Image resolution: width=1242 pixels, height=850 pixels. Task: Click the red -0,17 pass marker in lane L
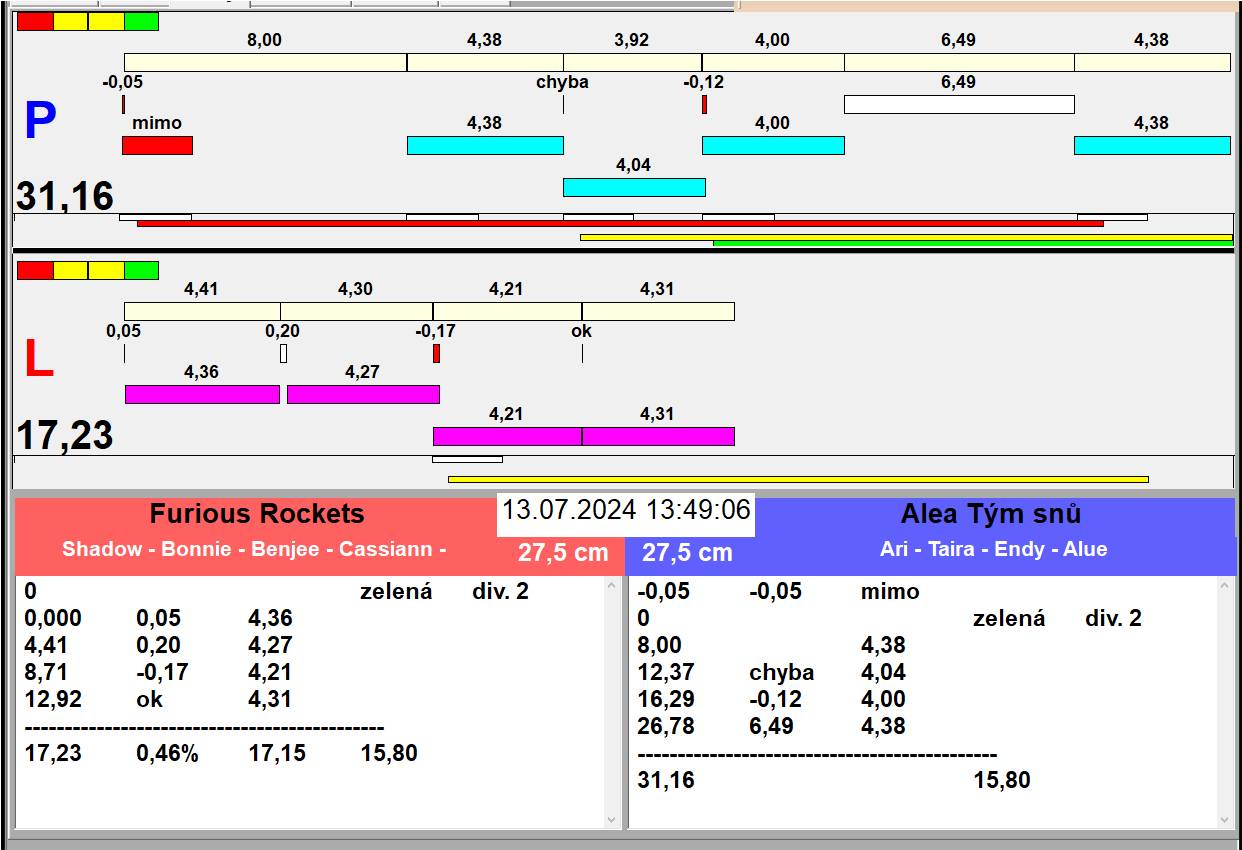(436, 353)
